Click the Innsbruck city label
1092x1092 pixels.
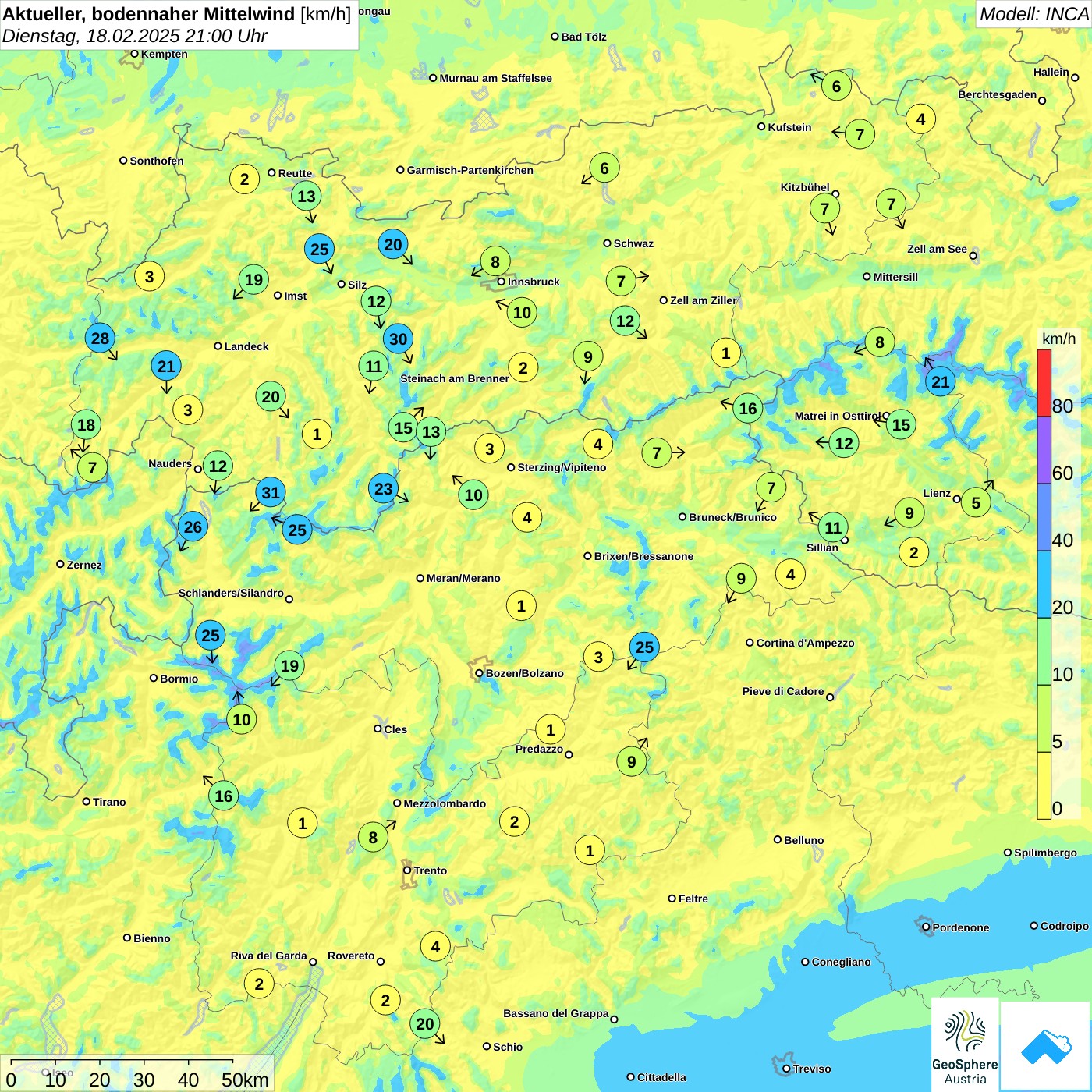click(534, 282)
